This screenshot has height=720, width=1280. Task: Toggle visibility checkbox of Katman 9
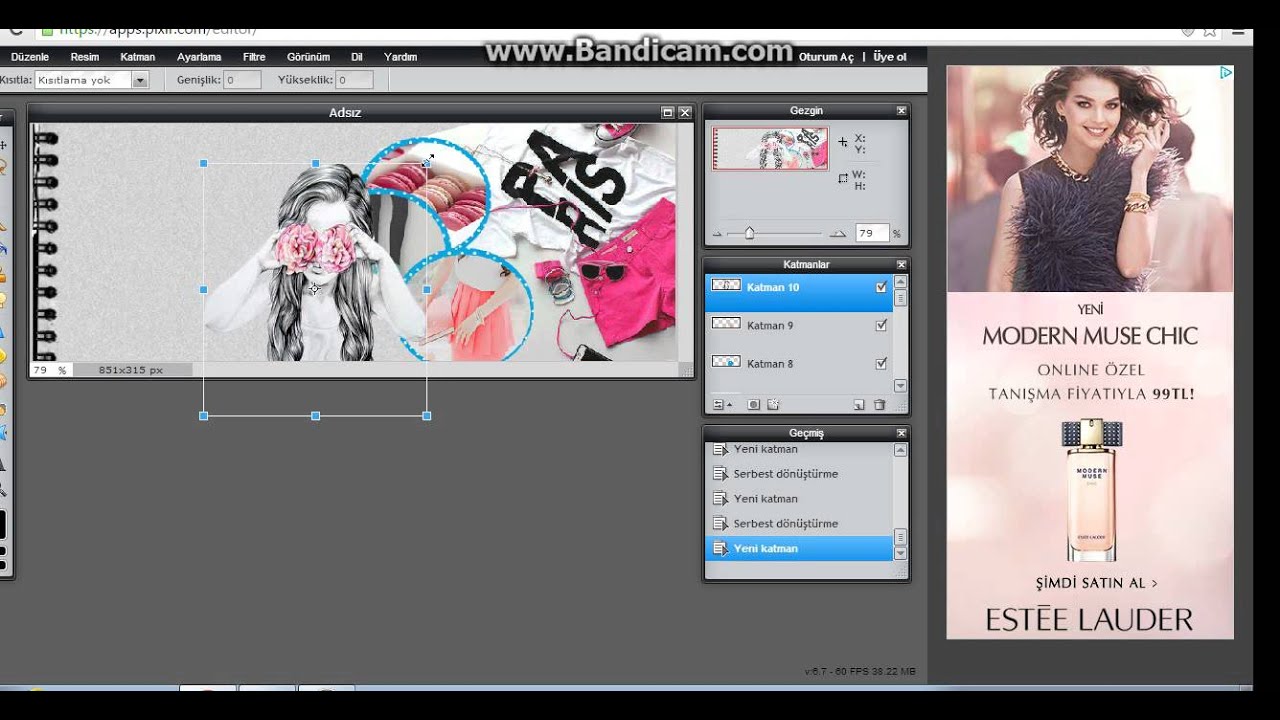click(881, 325)
